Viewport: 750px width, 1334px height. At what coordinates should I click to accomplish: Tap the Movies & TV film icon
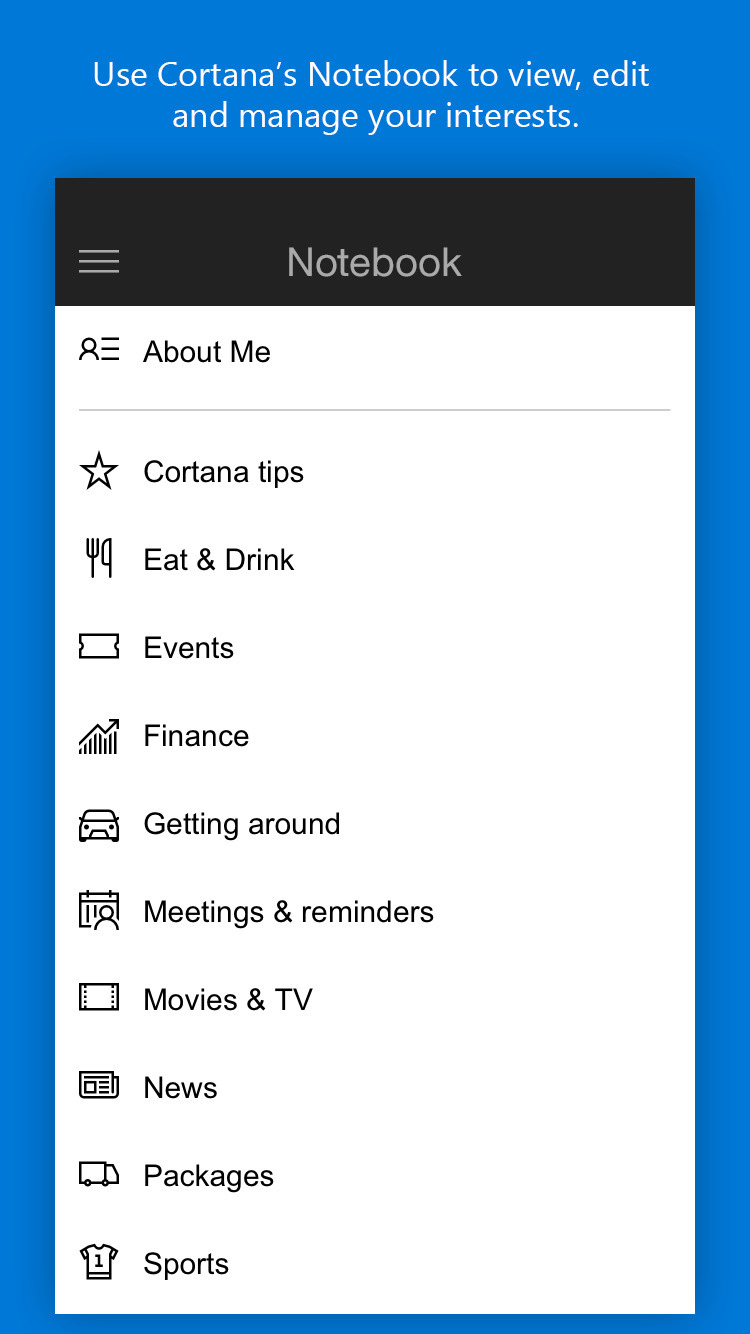click(99, 998)
